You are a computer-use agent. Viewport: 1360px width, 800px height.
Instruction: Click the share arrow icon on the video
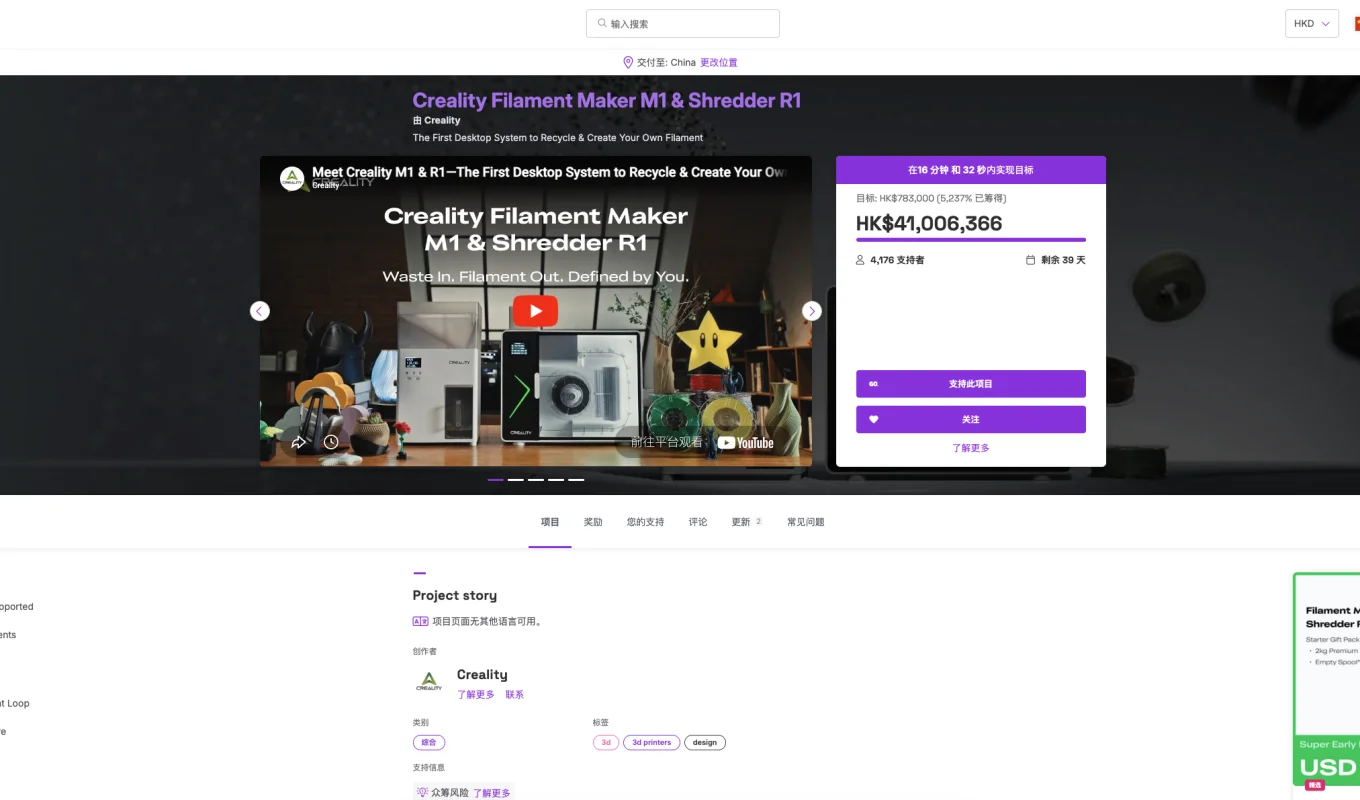(x=298, y=441)
